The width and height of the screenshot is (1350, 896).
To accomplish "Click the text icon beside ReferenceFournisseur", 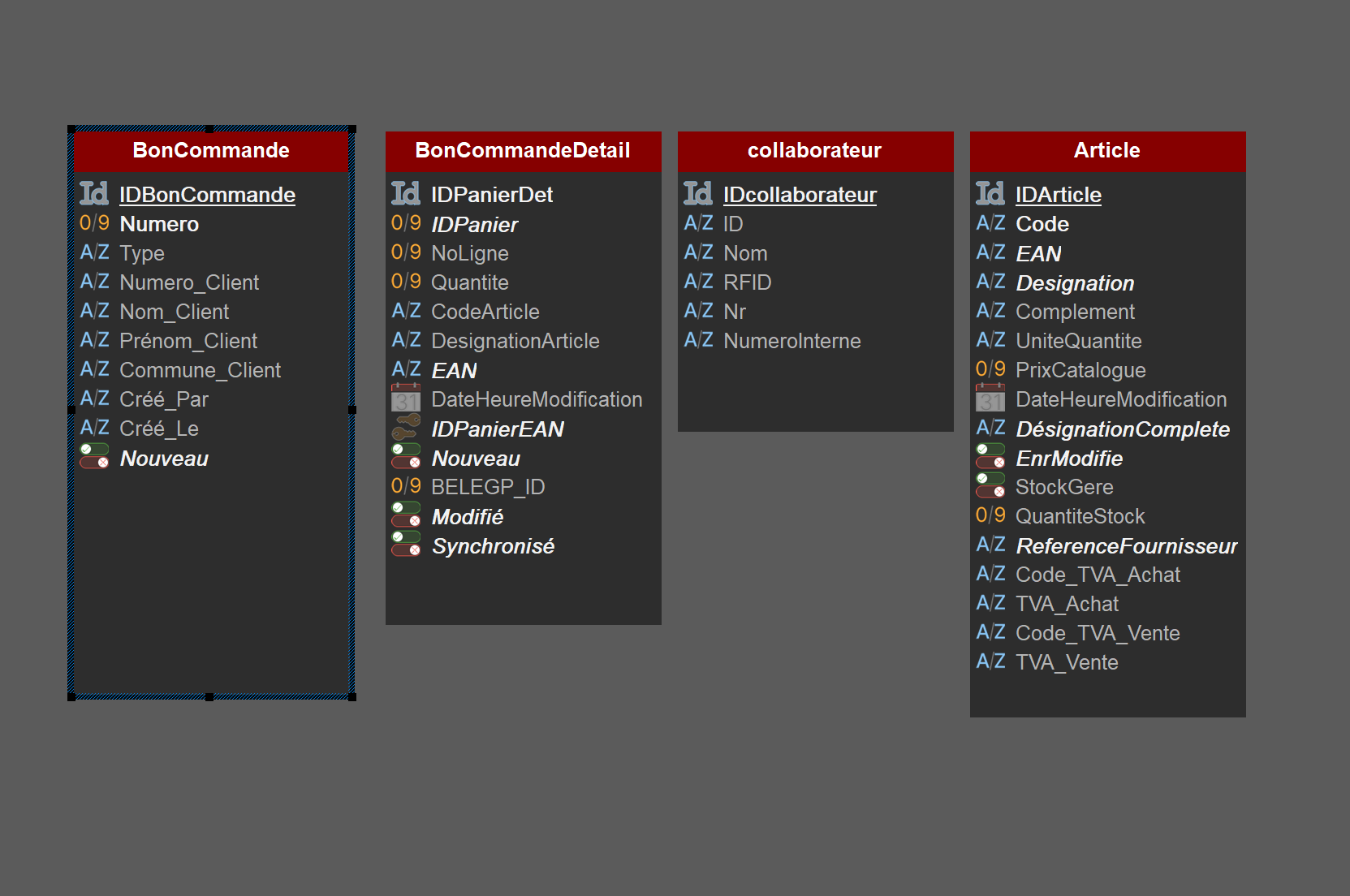I will 990,545.
